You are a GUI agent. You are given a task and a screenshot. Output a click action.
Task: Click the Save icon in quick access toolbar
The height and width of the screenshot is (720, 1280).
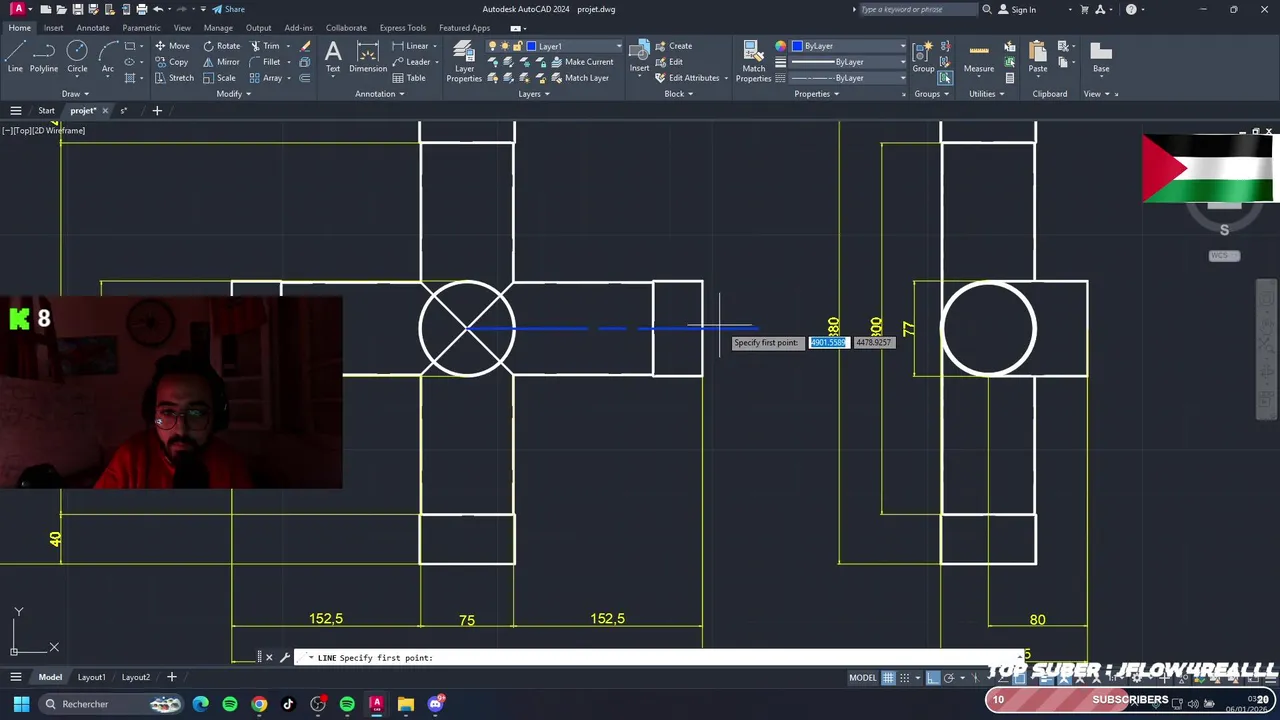tap(78, 9)
